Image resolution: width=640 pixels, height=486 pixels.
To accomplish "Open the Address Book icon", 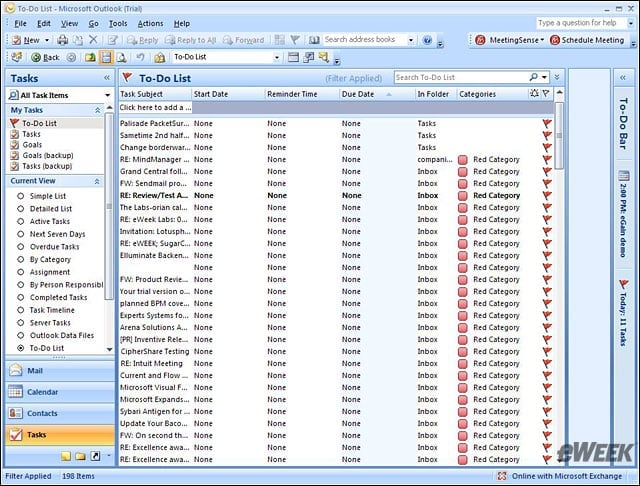I will [314, 40].
